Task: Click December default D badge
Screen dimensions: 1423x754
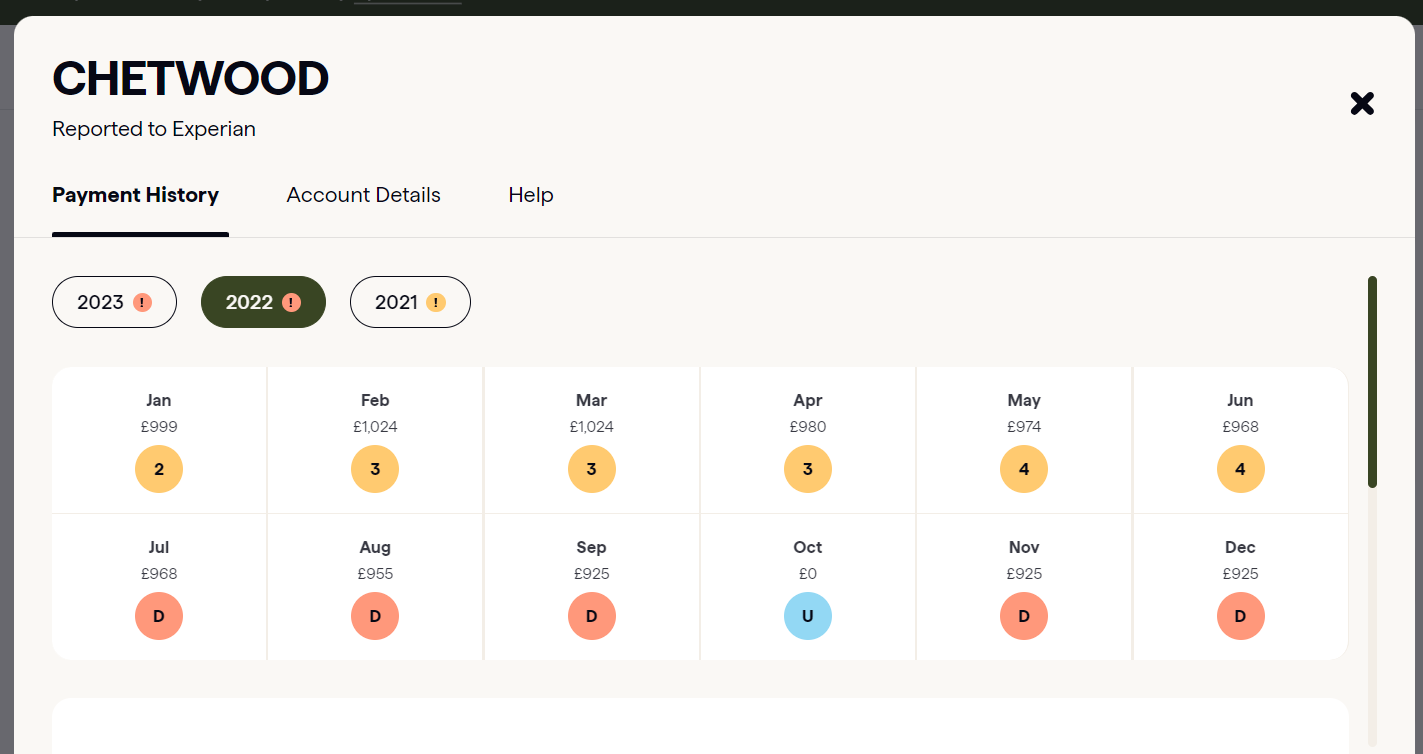Action: point(1241,616)
